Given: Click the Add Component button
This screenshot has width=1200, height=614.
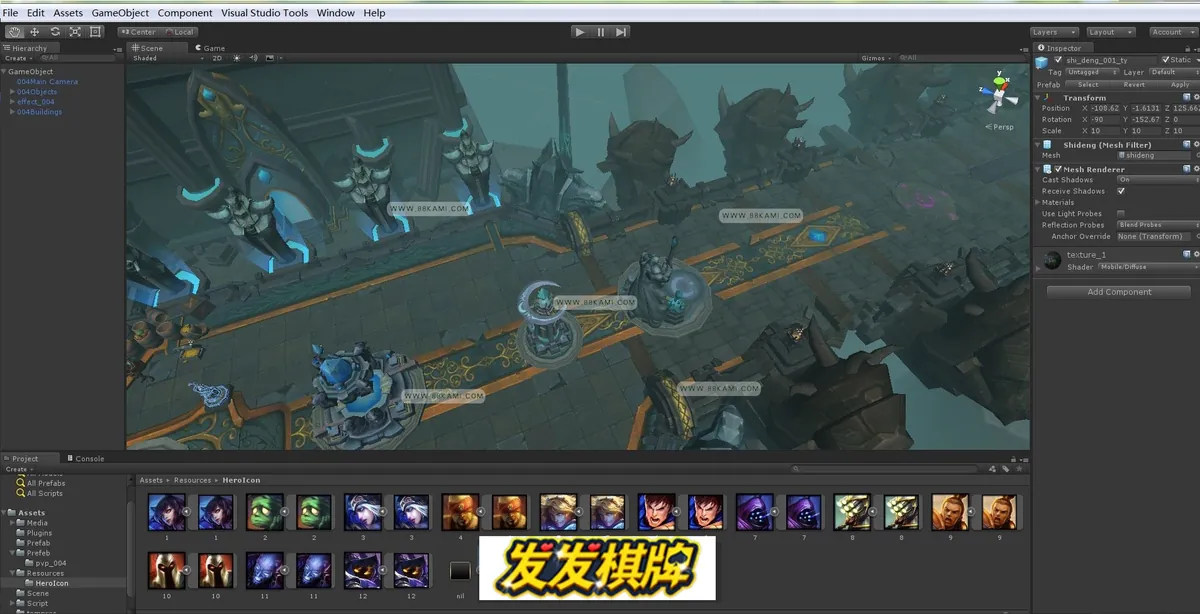Looking at the screenshot, I should coord(1119,292).
